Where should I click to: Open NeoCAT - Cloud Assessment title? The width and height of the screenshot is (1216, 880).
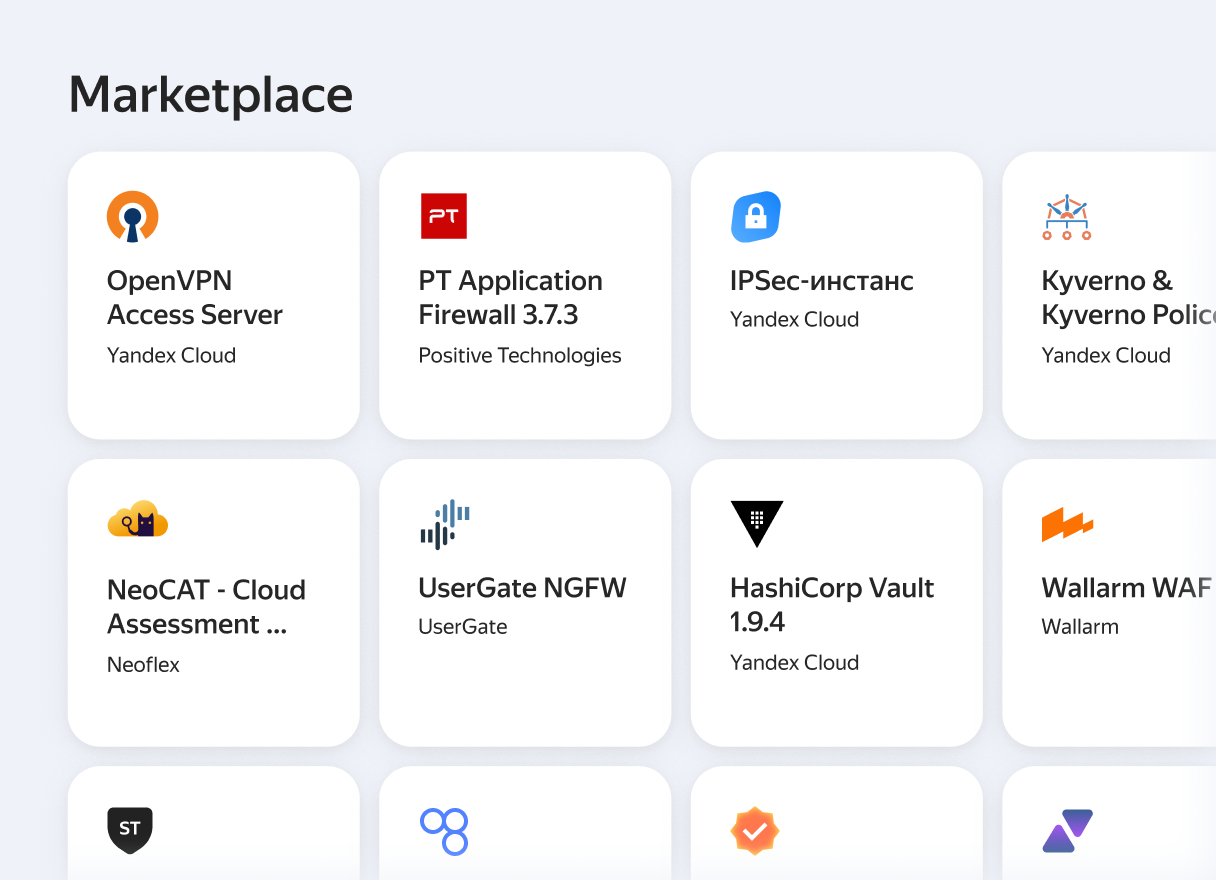206,607
